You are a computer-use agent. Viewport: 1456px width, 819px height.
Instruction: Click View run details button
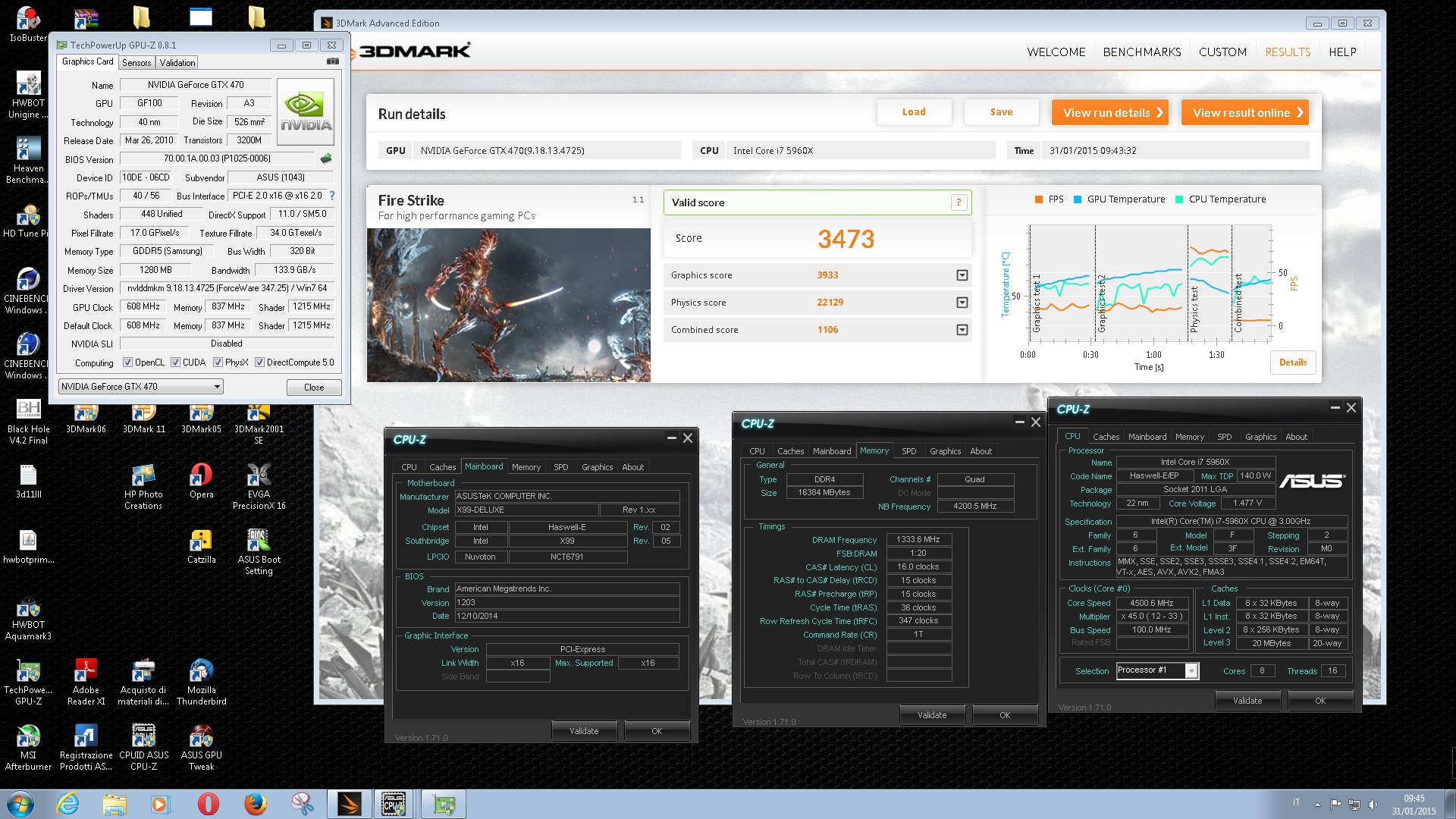point(1109,112)
